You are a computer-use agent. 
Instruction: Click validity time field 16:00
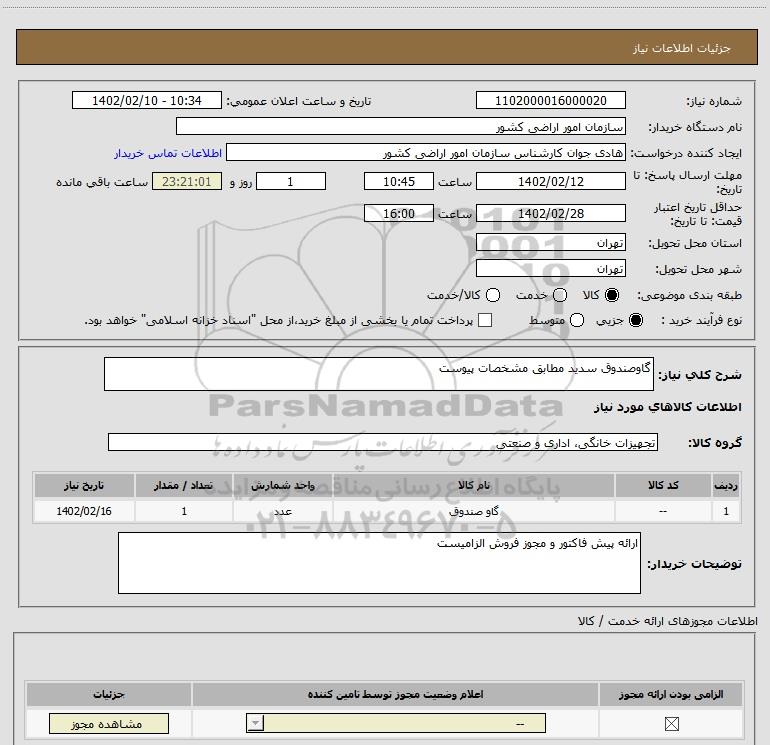click(x=399, y=213)
